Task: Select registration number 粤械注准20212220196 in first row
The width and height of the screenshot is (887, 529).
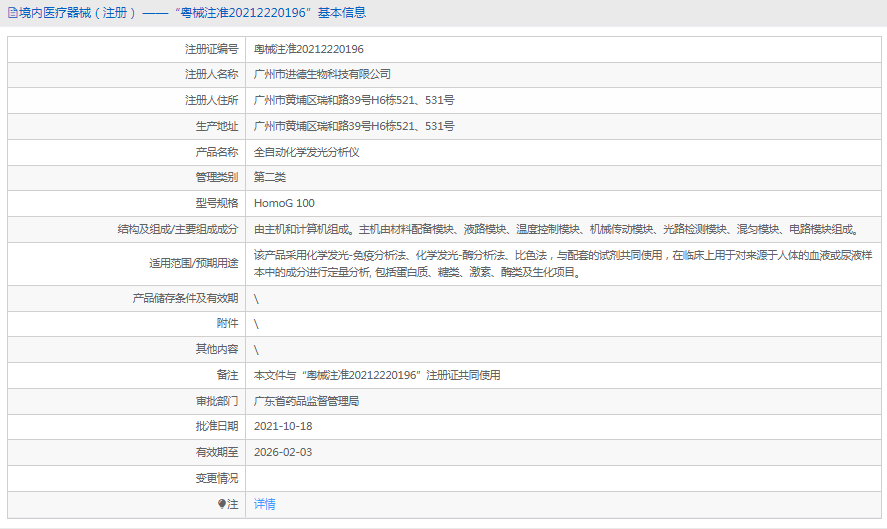Action: pos(309,48)
